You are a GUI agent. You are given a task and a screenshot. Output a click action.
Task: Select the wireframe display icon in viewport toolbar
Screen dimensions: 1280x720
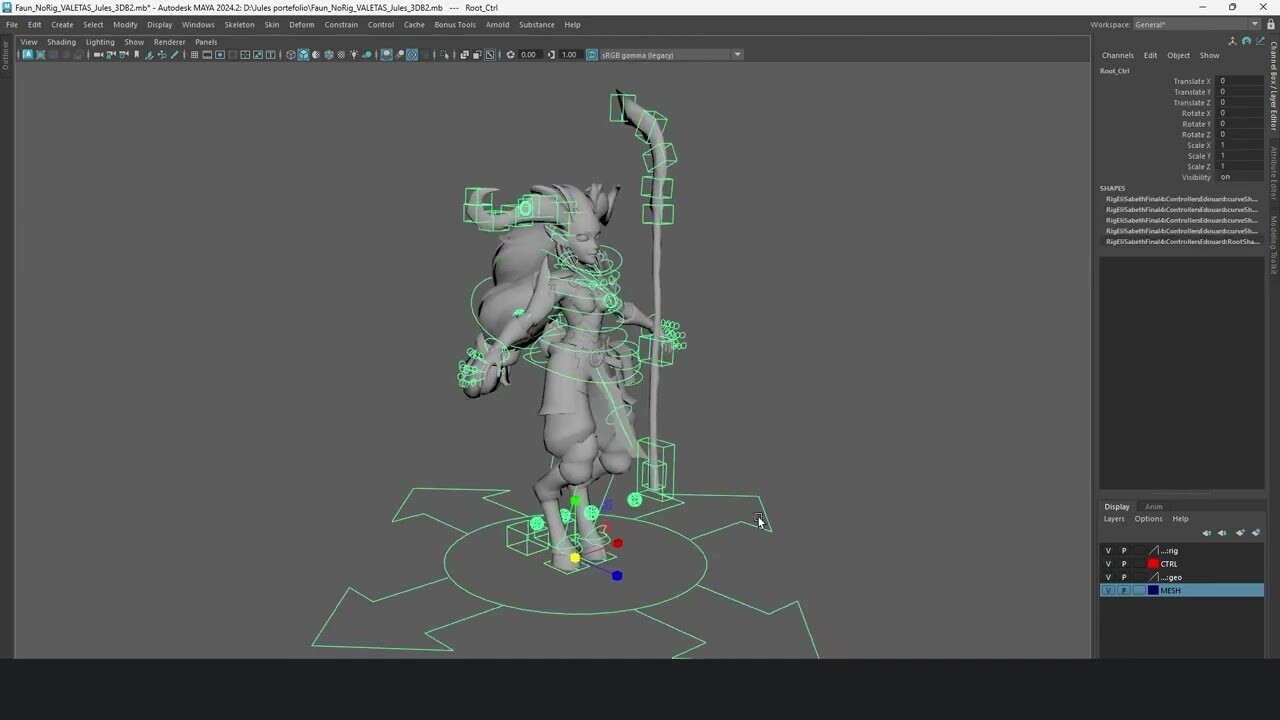point(290,56)
